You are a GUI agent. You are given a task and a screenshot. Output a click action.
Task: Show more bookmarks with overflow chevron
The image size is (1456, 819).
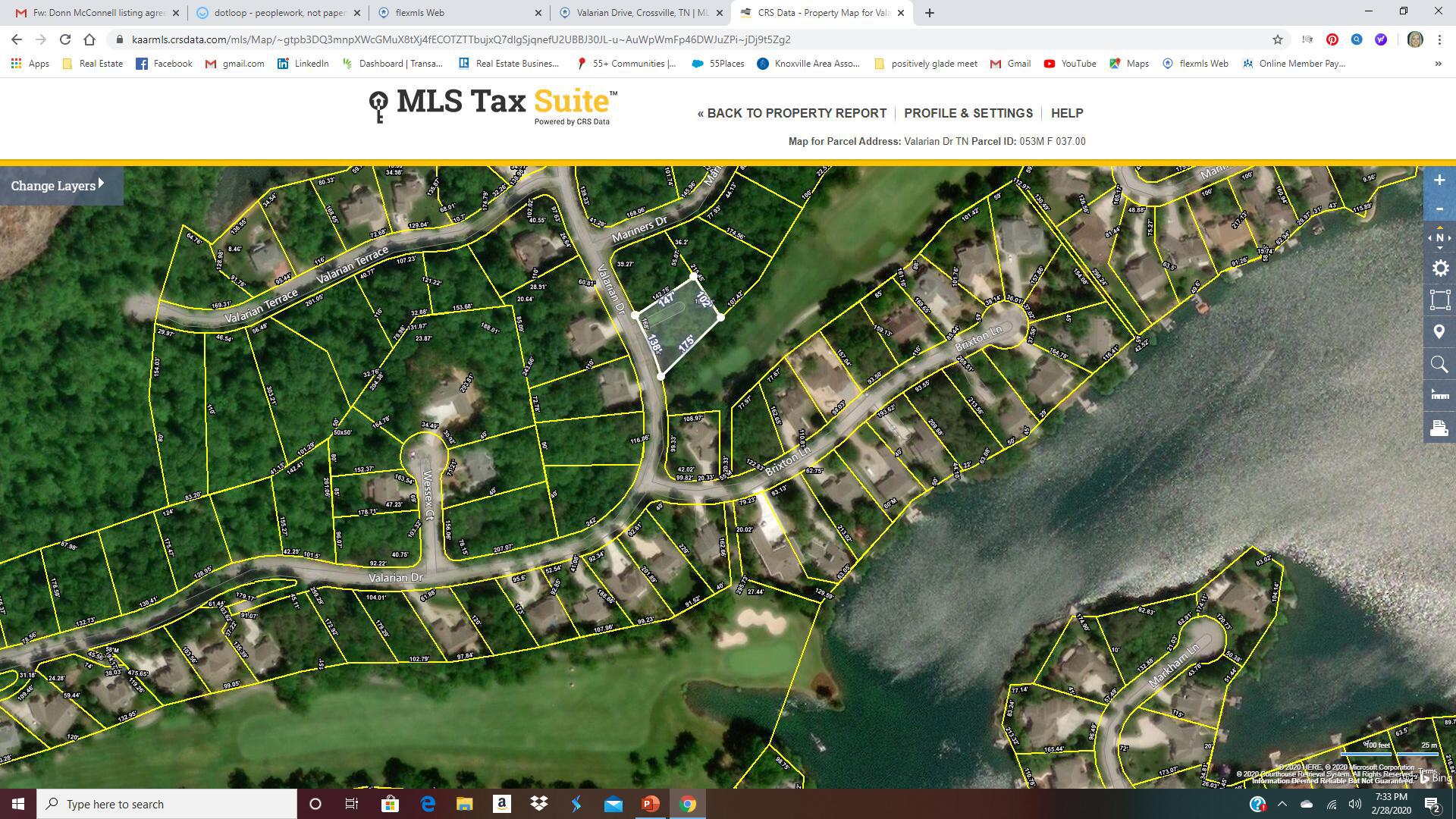(x=1438, y=64)
